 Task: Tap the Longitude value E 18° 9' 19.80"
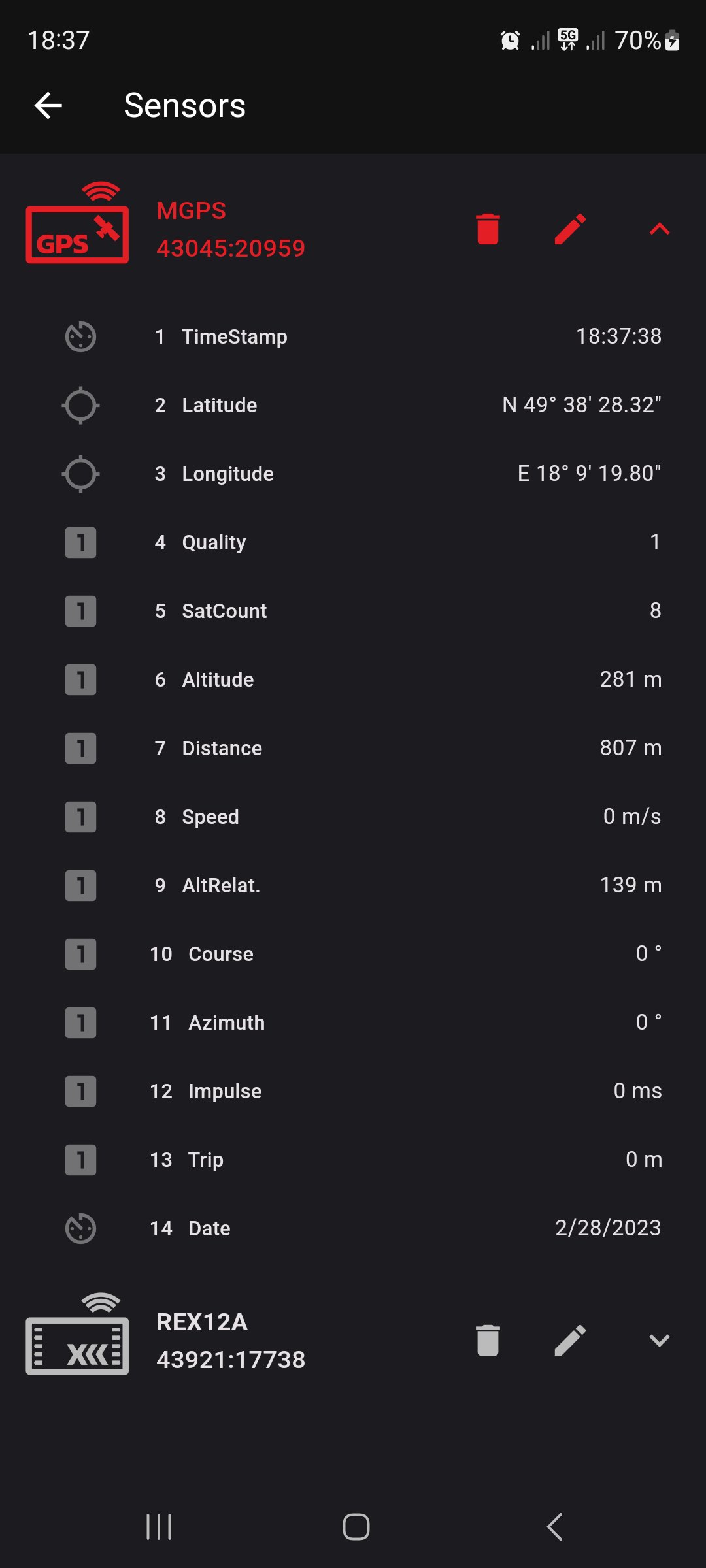589,474
